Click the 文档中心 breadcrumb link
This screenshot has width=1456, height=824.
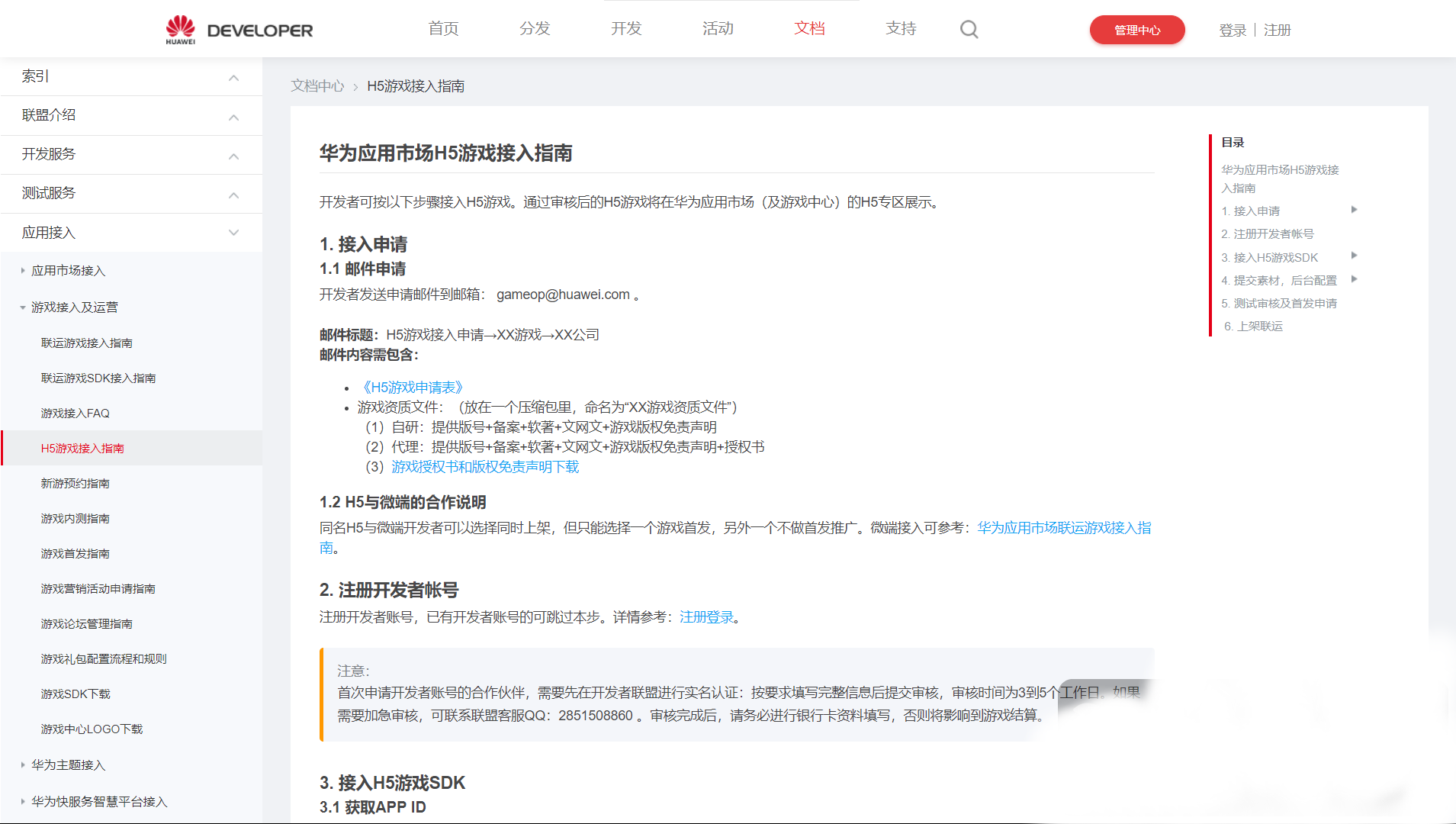tap(317, 86)
